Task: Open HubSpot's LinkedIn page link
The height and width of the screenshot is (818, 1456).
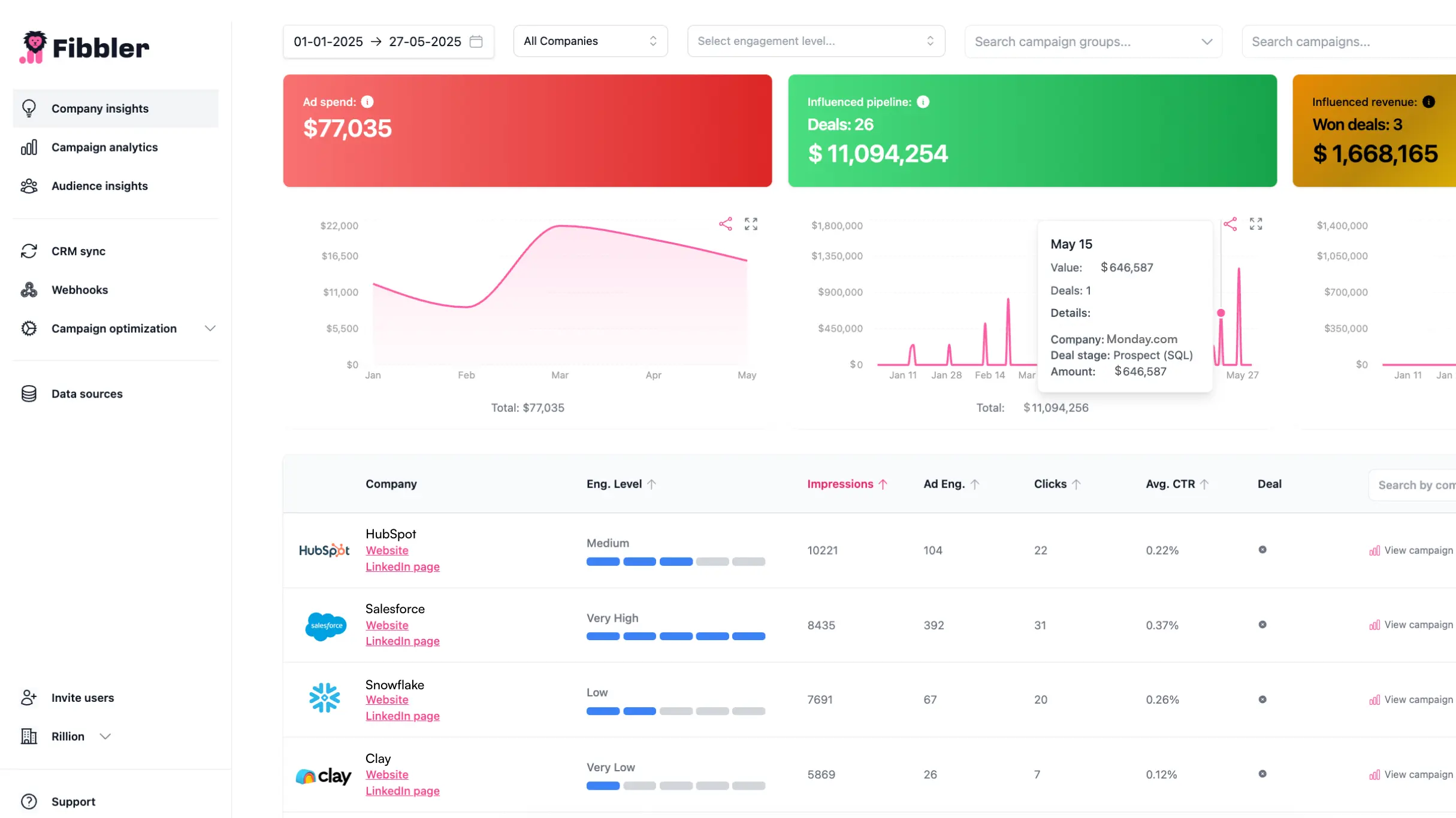Action: [x=402, y=566]
